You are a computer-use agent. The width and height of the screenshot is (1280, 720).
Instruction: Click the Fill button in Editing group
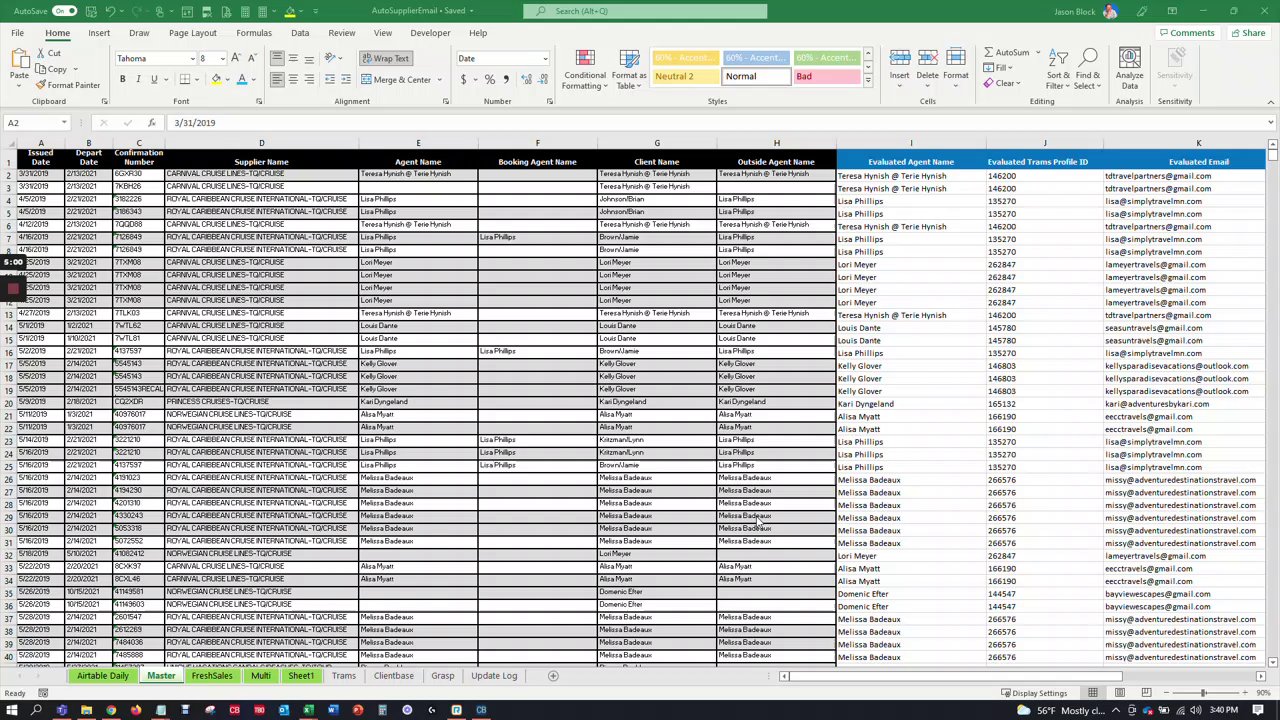(x=998, y=68)
